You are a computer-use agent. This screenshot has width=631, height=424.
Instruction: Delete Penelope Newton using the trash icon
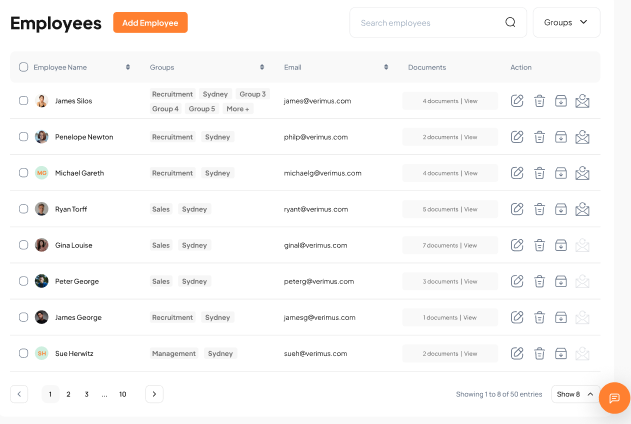(539, 137)
